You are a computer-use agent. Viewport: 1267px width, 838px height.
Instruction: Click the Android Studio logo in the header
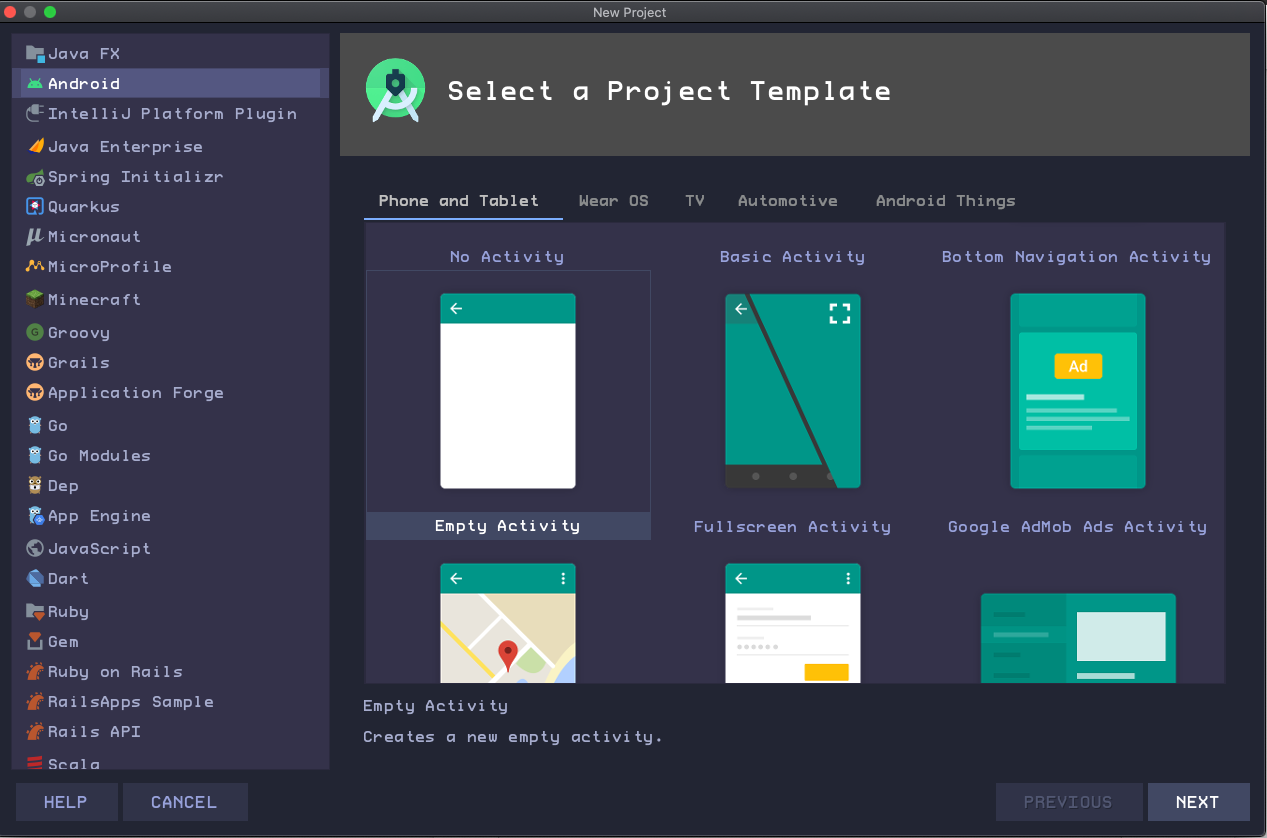tap(395, 90)
